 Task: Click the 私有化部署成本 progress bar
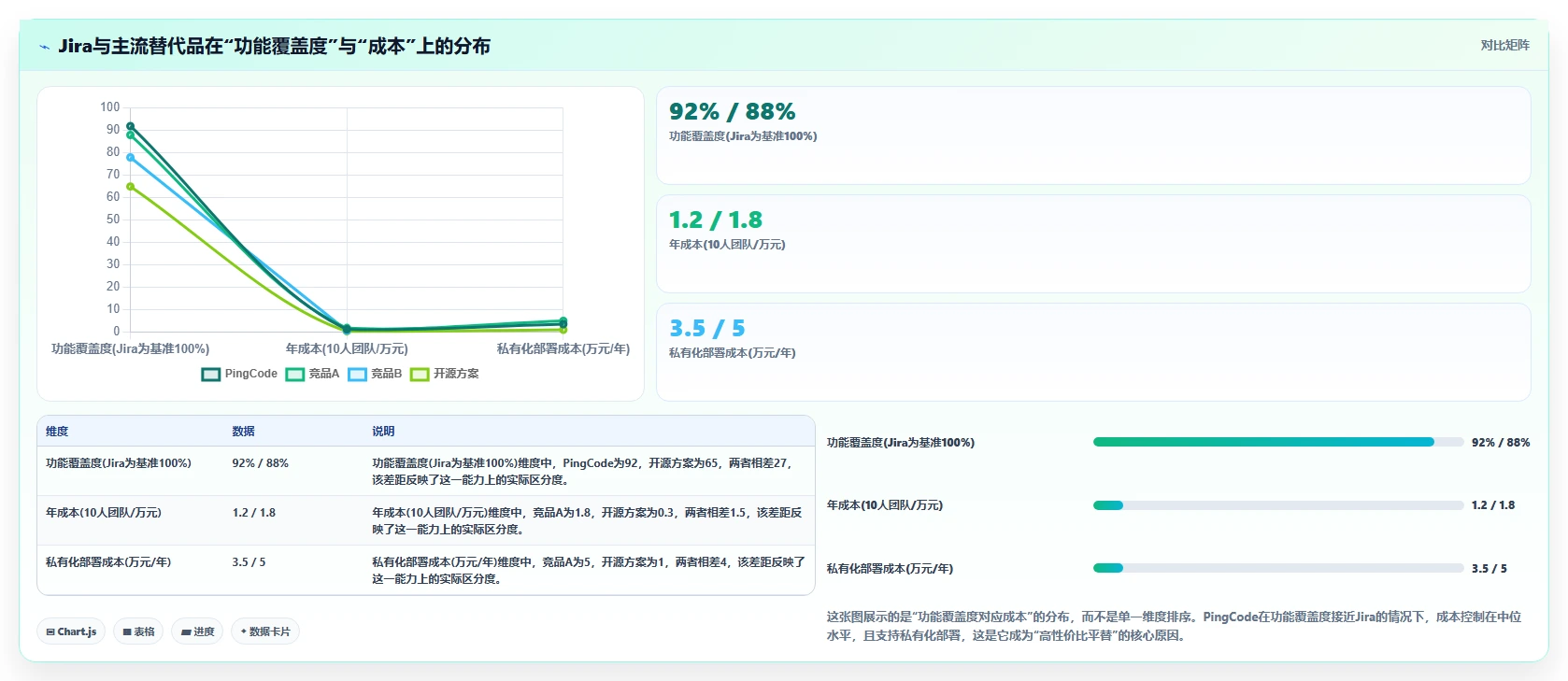pos(1277,568)
